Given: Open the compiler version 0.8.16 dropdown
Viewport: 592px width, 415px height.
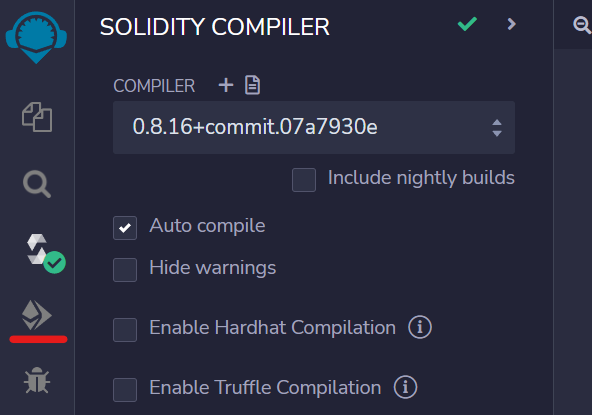Looking at the screenshot, I should [x=314, y=127].
